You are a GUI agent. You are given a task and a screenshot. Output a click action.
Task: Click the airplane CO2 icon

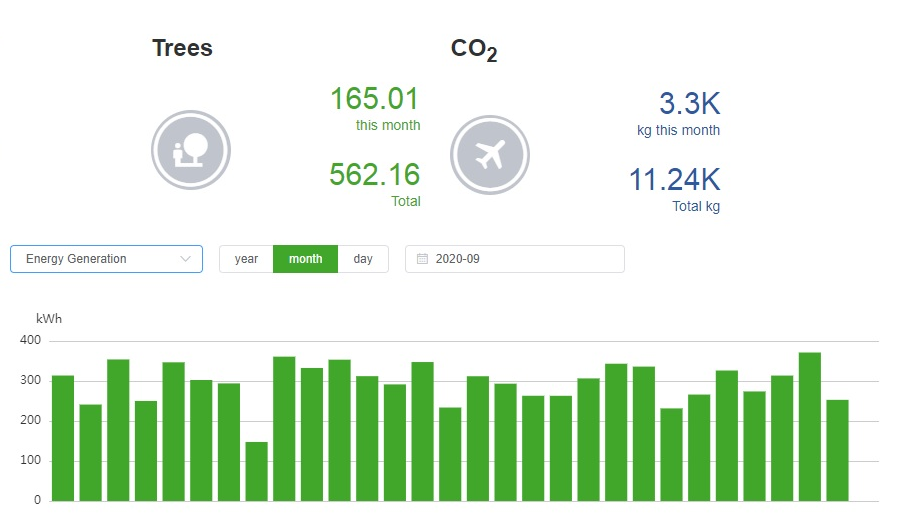point(489,155)
